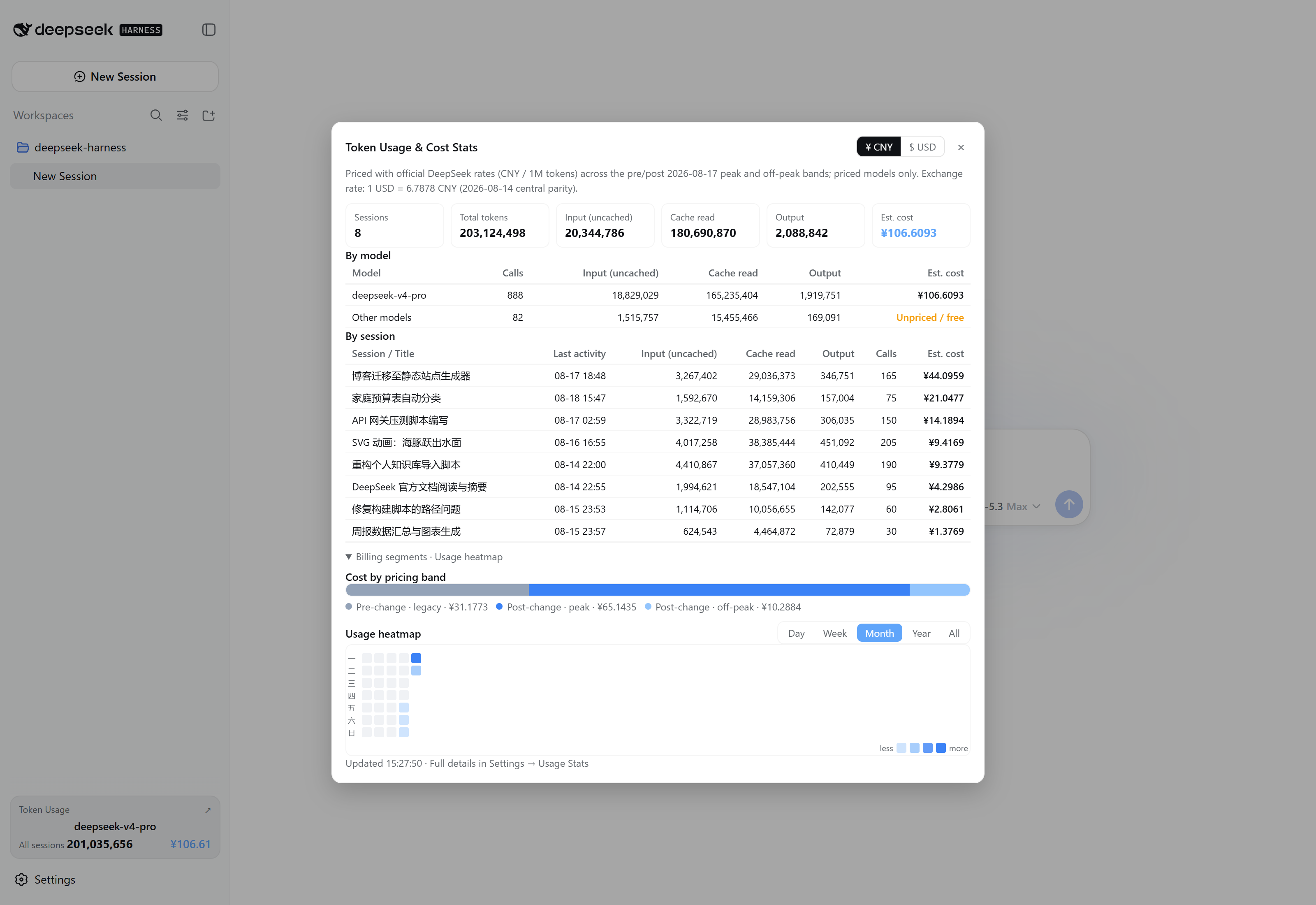Click the Updated 15:27:50 footer text
Image resolution: width=1316 pixels, height=905 pixels.
(384, 763)
